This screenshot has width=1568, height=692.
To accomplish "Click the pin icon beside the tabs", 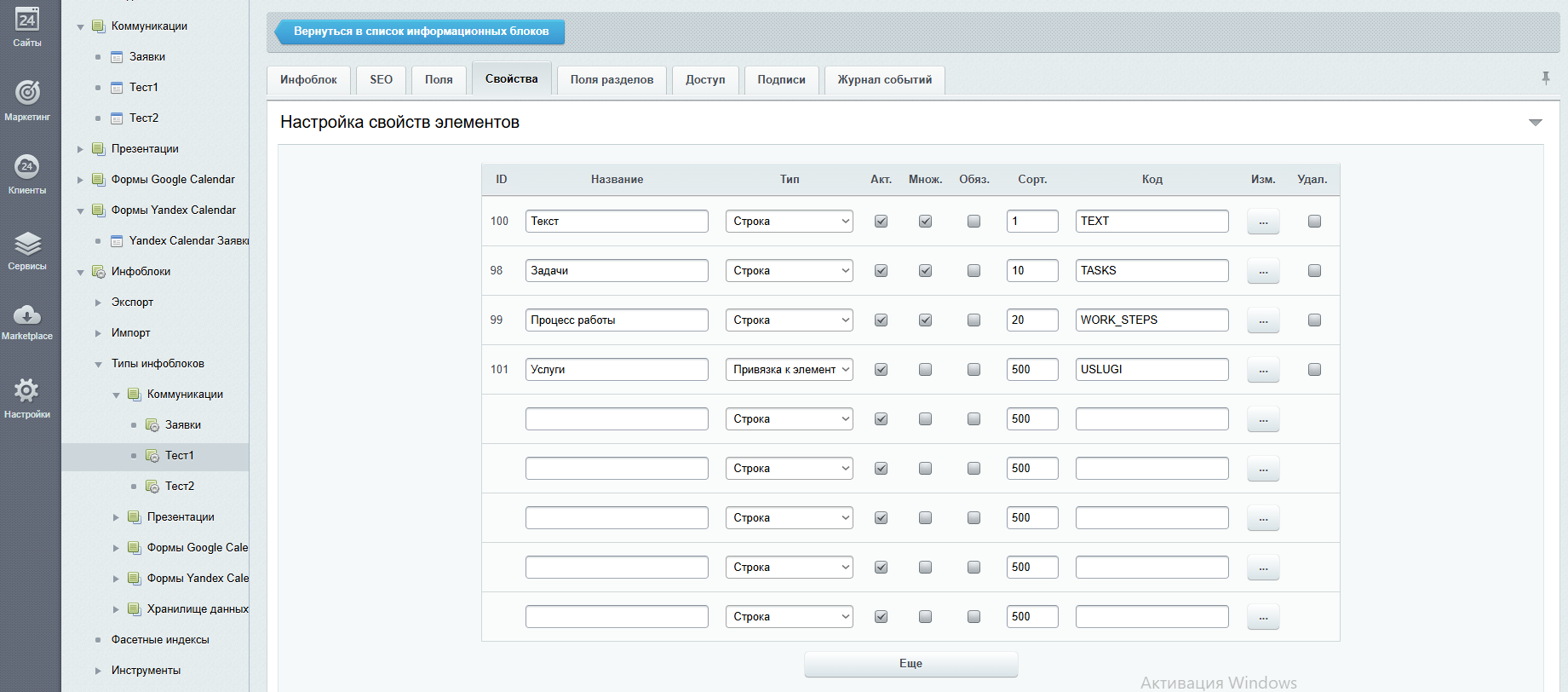I will coord(1546,78).
